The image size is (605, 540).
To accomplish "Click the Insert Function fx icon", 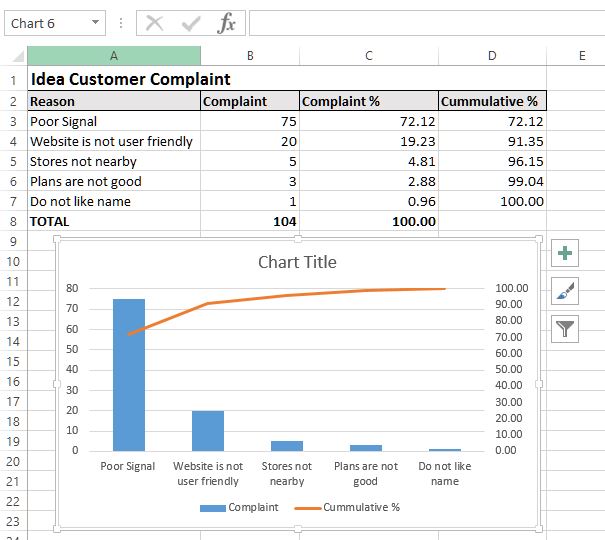I will click(226, 23).
